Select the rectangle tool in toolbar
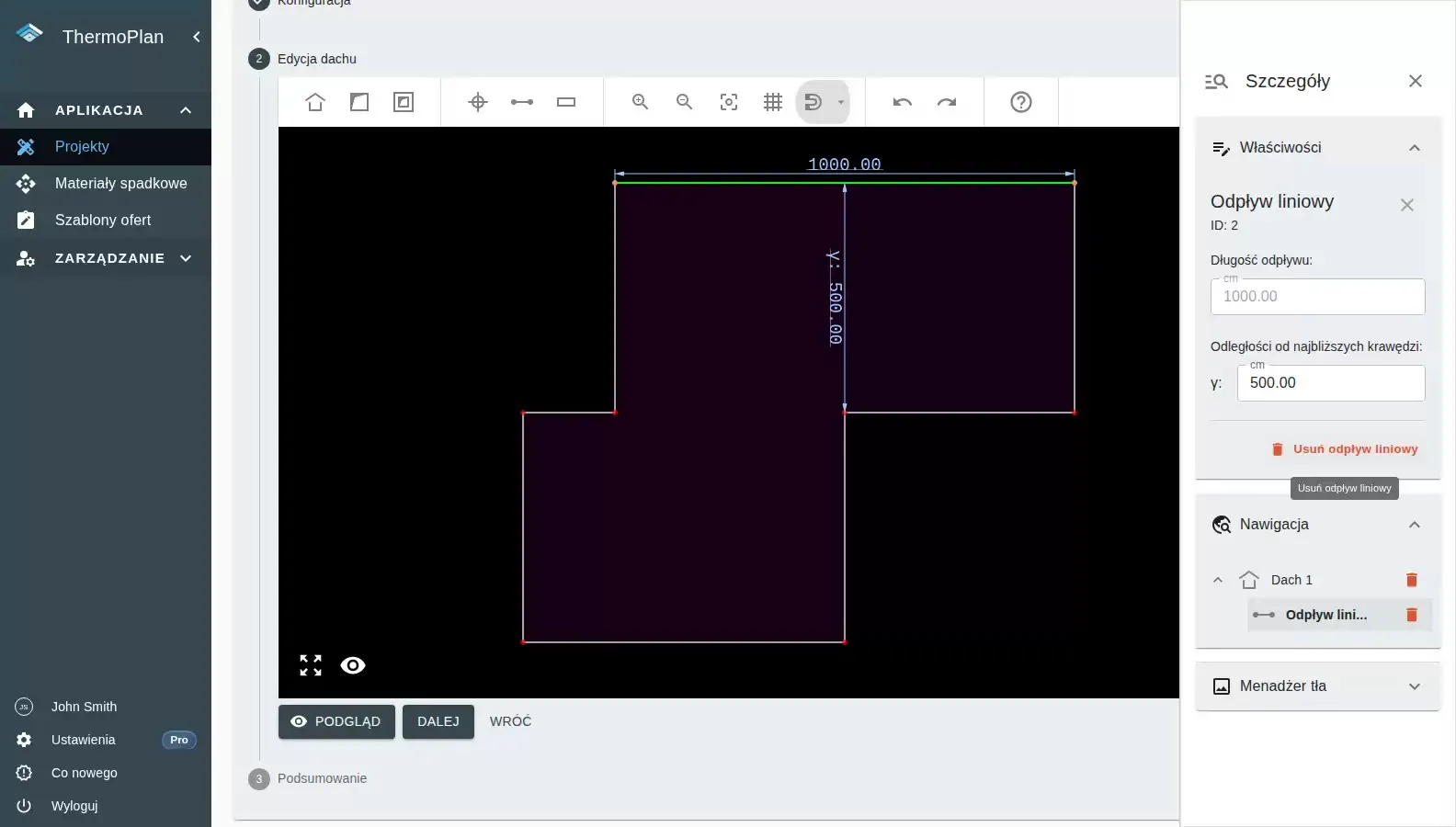 [x=566, y=102]
